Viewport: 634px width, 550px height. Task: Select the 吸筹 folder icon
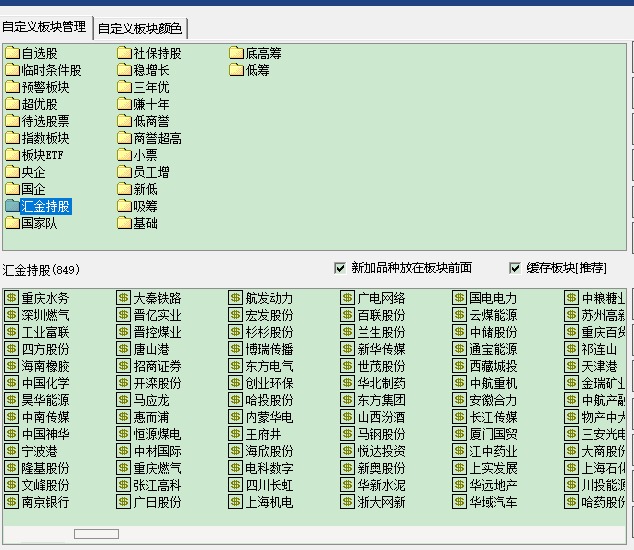pyautogui.click(x=125, y=206)
